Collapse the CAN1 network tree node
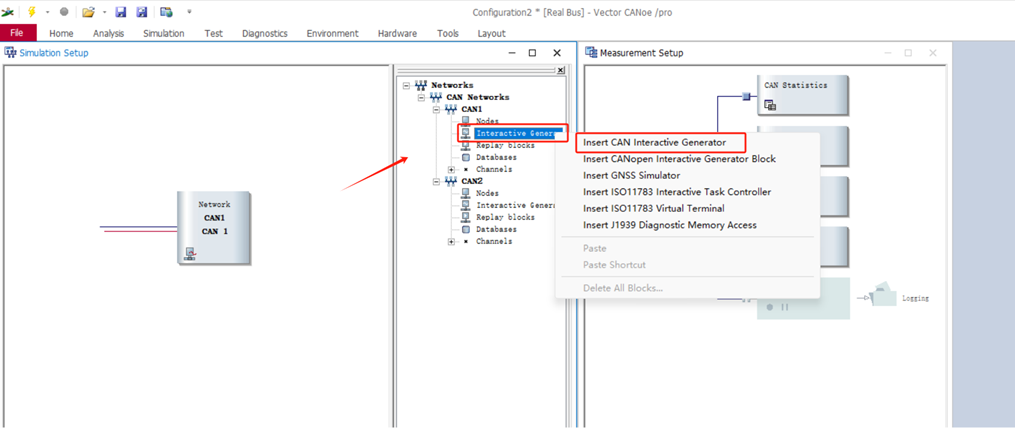Screen dimensions: 1015x429 [x=436, y=109]
